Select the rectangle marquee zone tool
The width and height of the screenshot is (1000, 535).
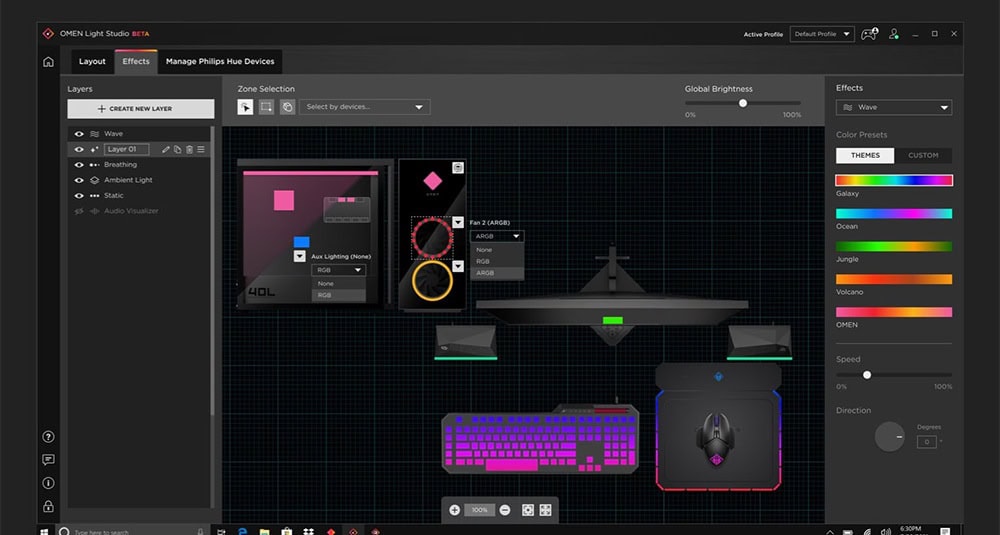point(267,107)
